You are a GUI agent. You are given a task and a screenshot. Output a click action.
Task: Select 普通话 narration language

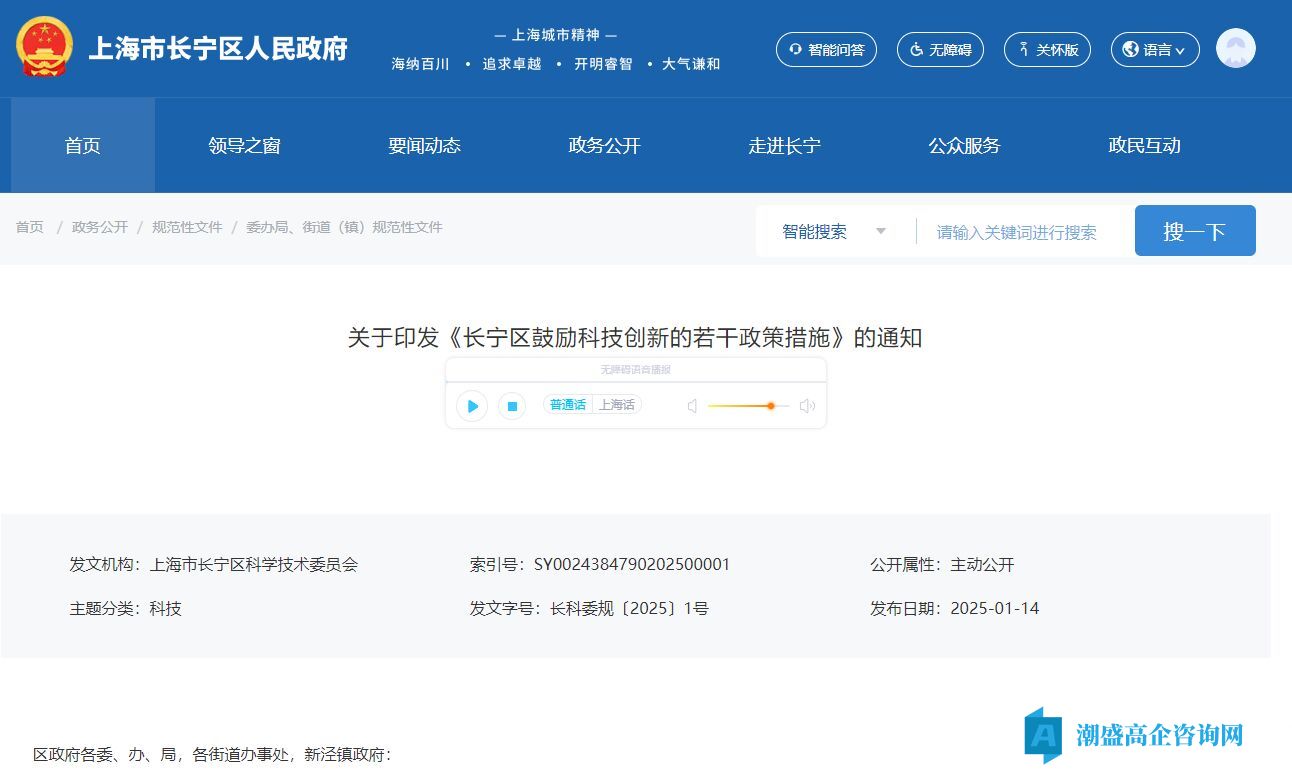568,405
